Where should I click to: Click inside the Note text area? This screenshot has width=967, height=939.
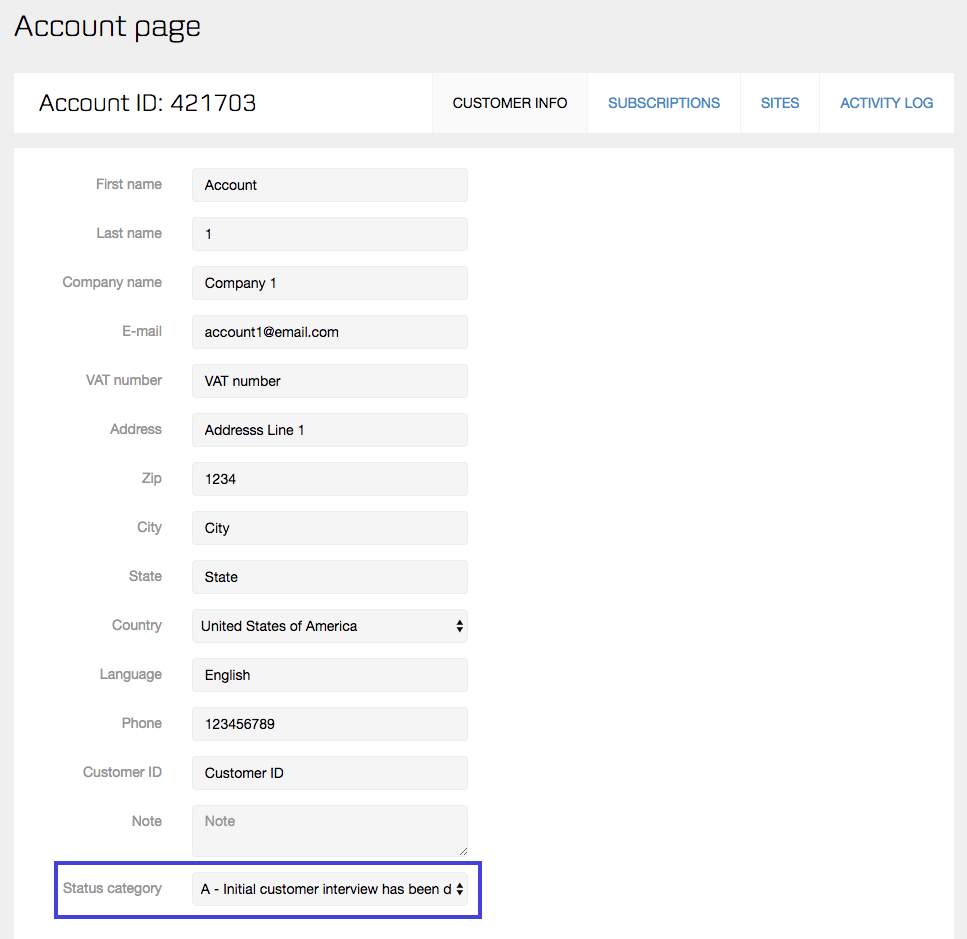tap(330, 830)
